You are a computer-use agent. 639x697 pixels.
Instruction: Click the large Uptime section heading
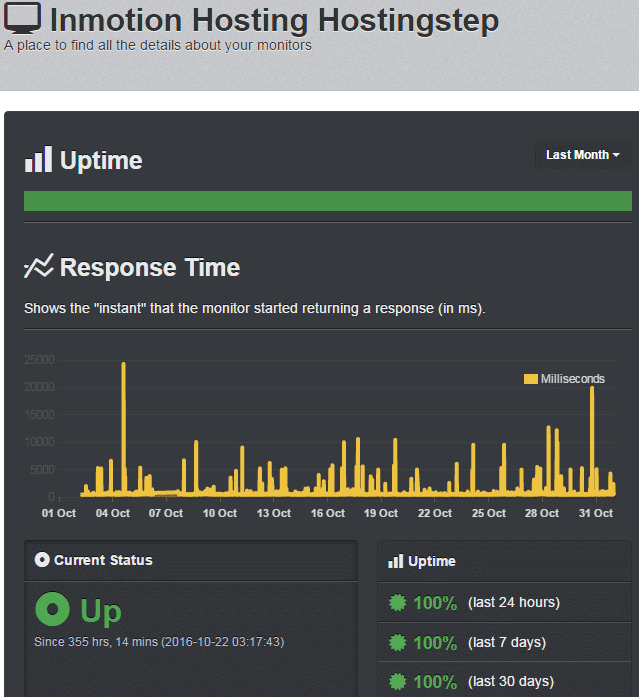point(101,160)
